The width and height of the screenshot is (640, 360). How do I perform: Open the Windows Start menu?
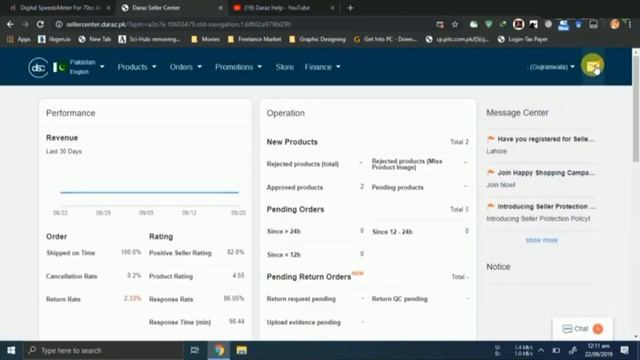11,350
